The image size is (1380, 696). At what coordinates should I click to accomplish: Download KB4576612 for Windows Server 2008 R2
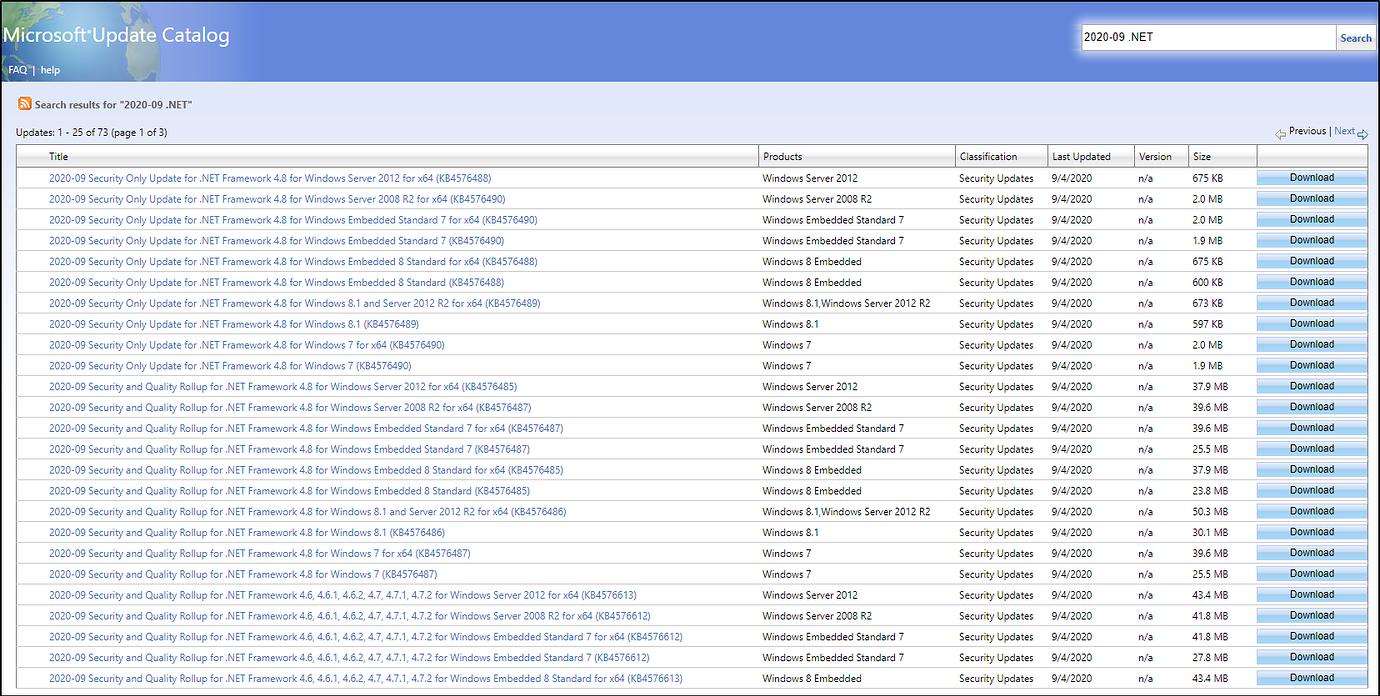point(1311,615)
